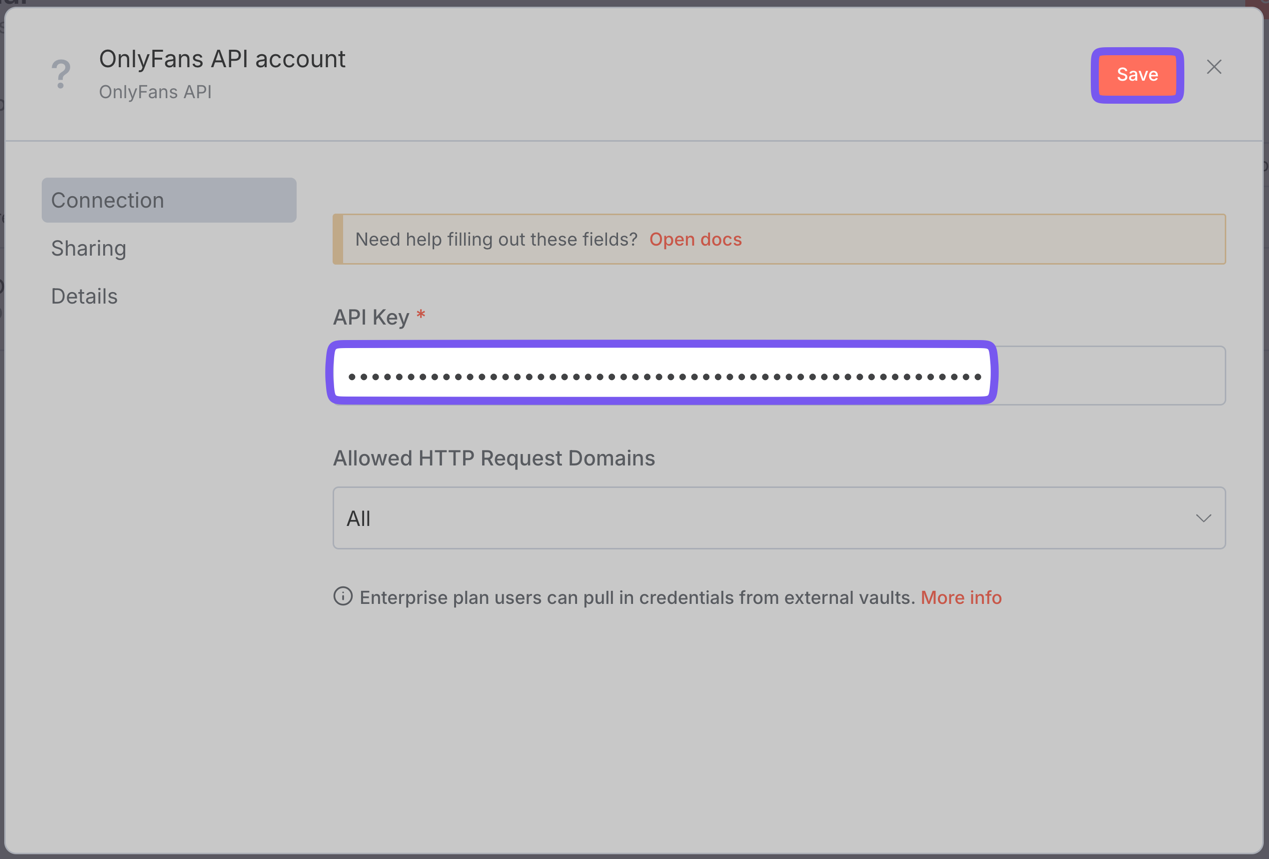Open the Sharing tab
The width and height of the screenshot is (1269, 859).
pos(89,248)
